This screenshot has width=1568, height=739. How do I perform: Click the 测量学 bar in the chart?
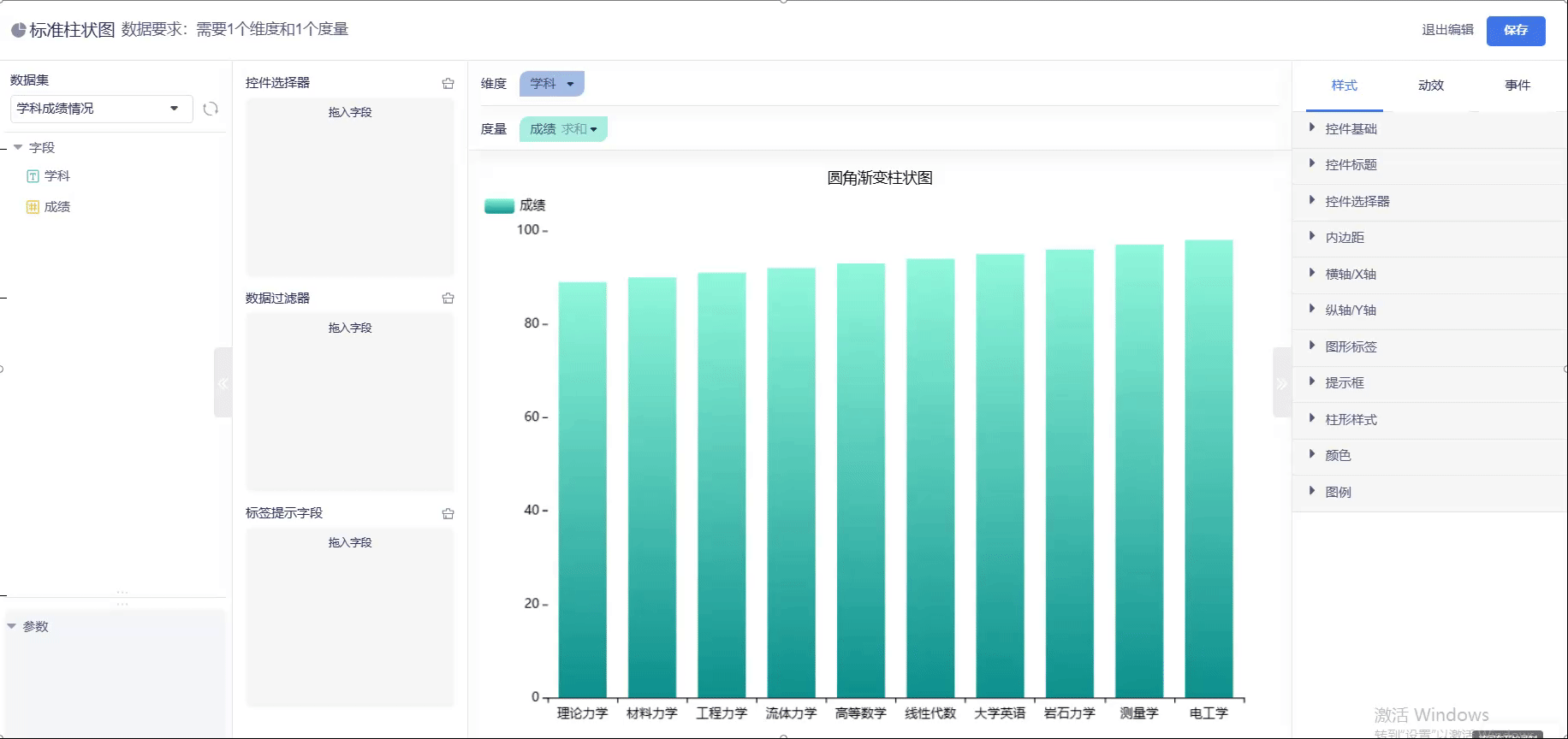click(1139, 471)
